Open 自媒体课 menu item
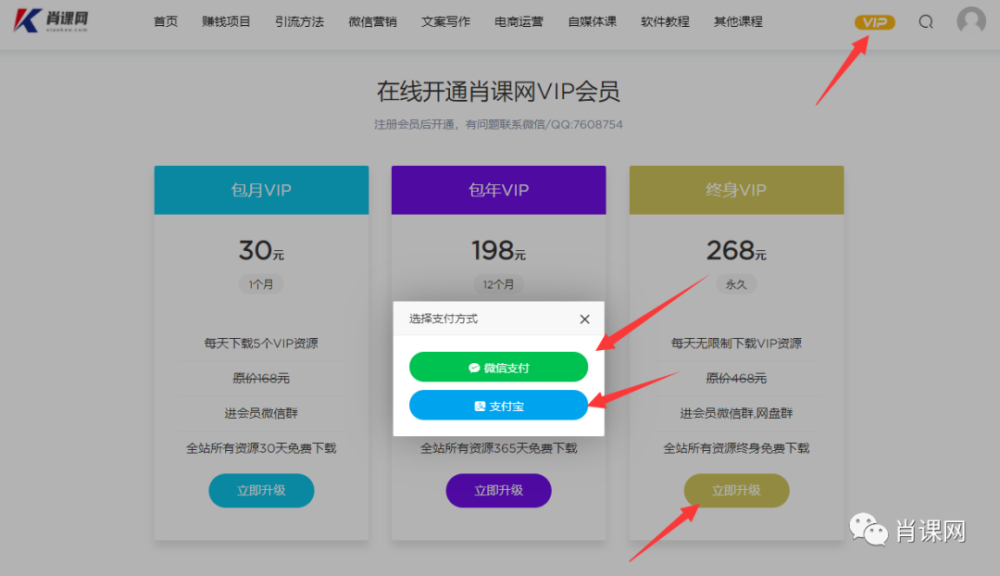This screenshot has width=1000, height=576. click(x=592, y=22)
